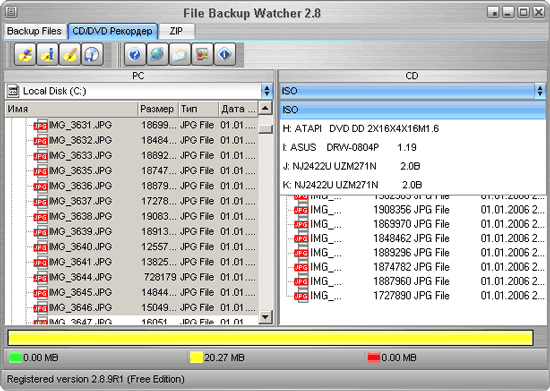This screenshot has width=550, height=391.
Task: Select the J: NJ2422U UZM271N drive option
Action: [413, 166]
